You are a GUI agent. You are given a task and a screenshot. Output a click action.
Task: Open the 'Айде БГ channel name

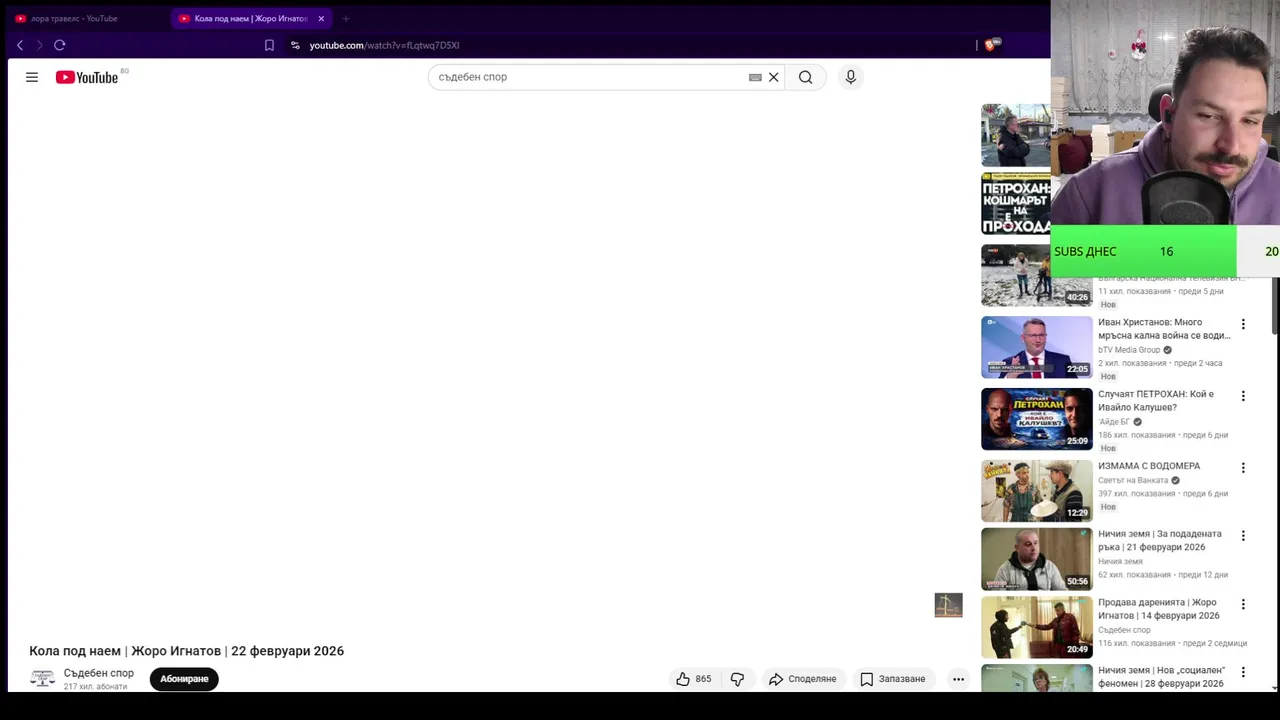tap(1114, 422)
